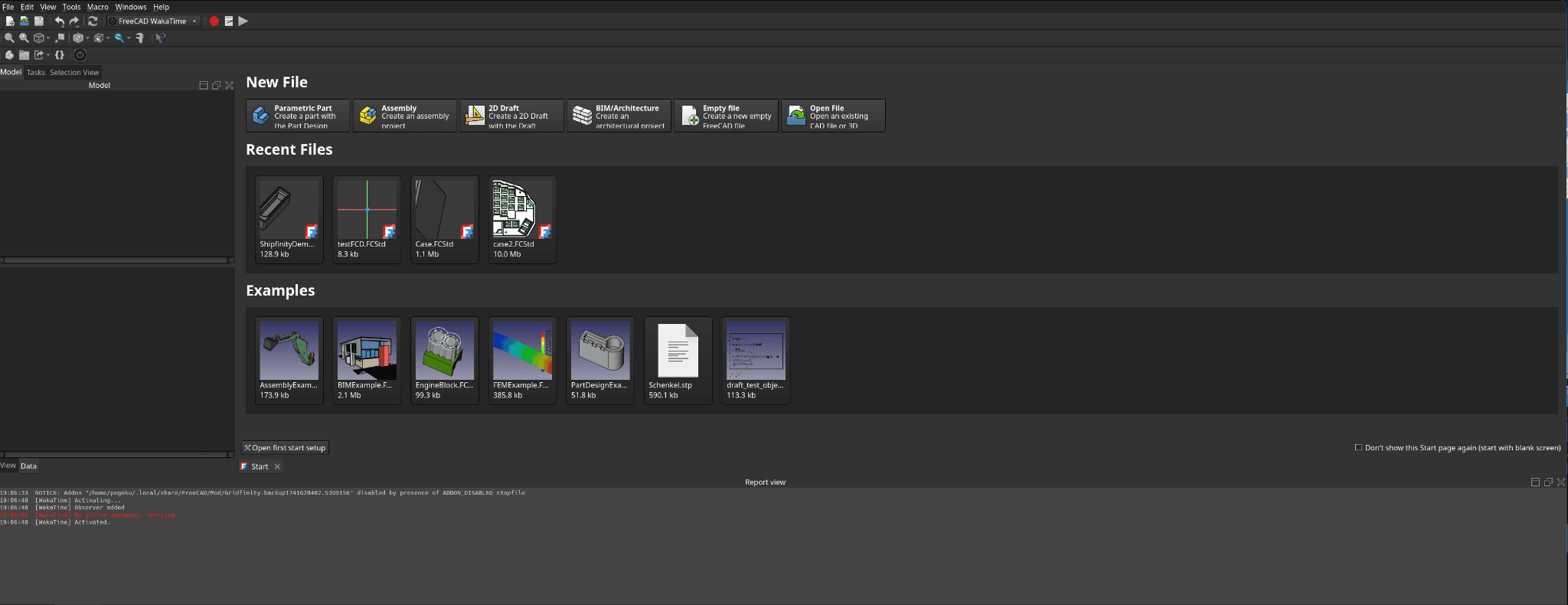This screenshot has width=1568, height=605.
Task: Create a new document with toolbar icon
Action: pos(10,21)
